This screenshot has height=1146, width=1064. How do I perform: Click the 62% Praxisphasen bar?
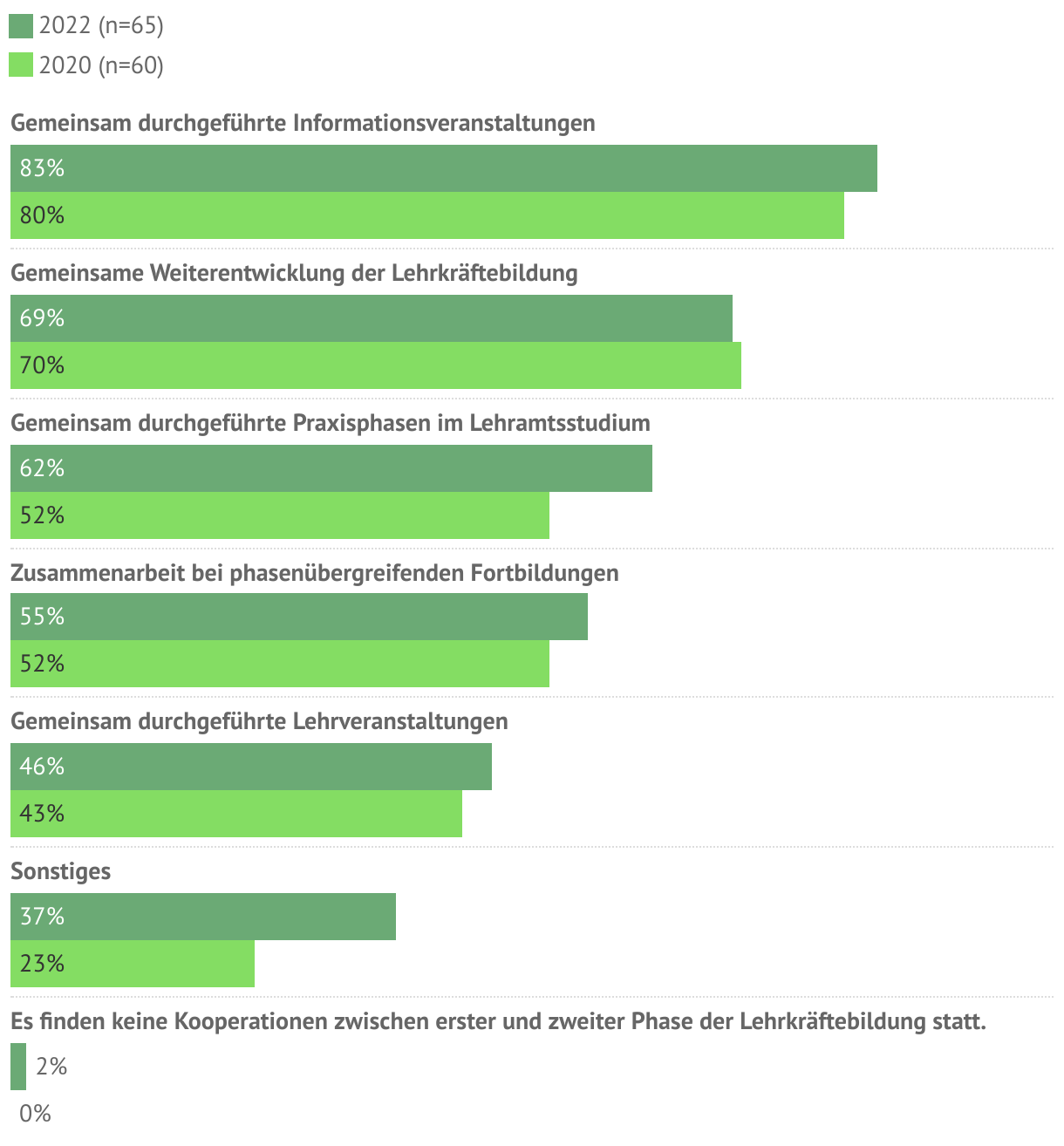point(331,468)
